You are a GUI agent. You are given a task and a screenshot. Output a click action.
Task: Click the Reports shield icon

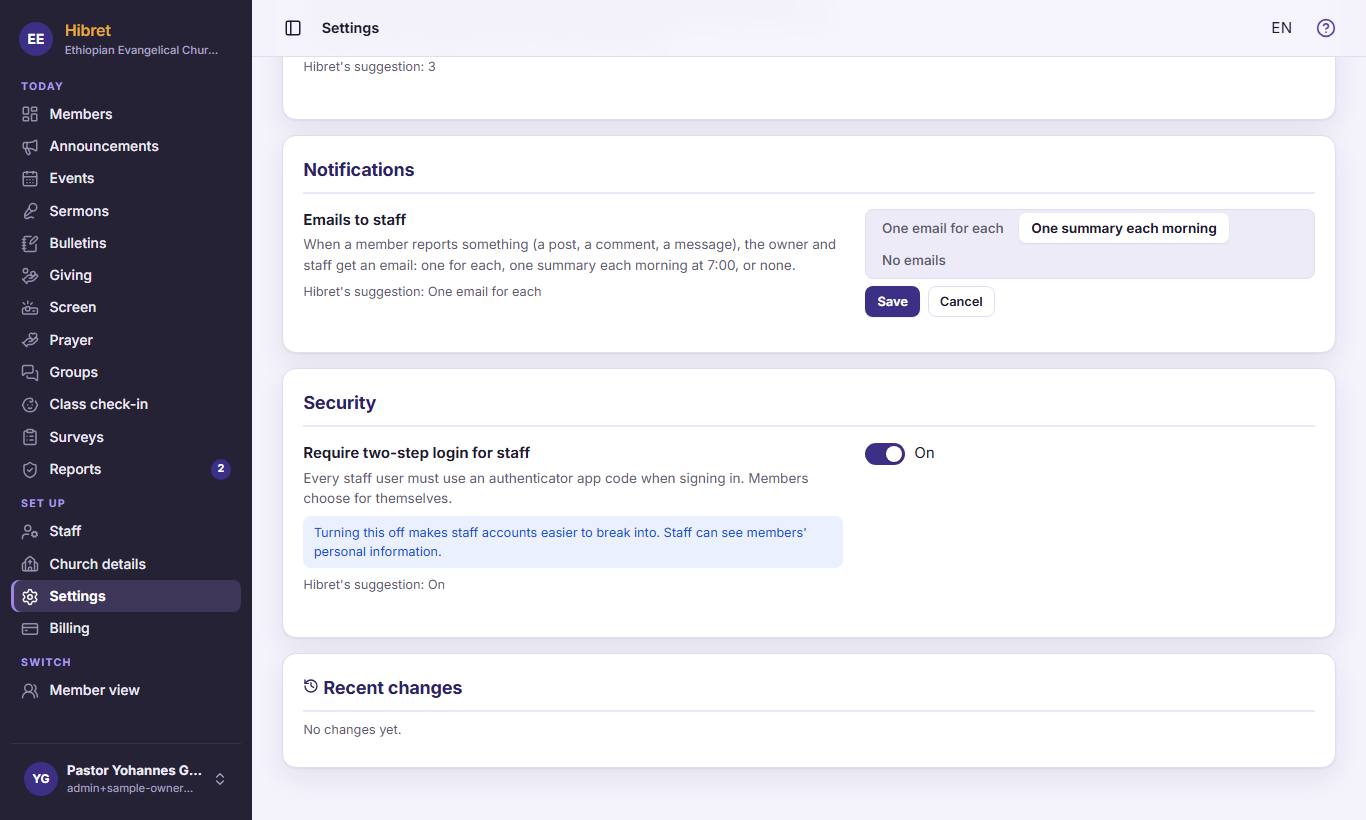pos(30,469)
